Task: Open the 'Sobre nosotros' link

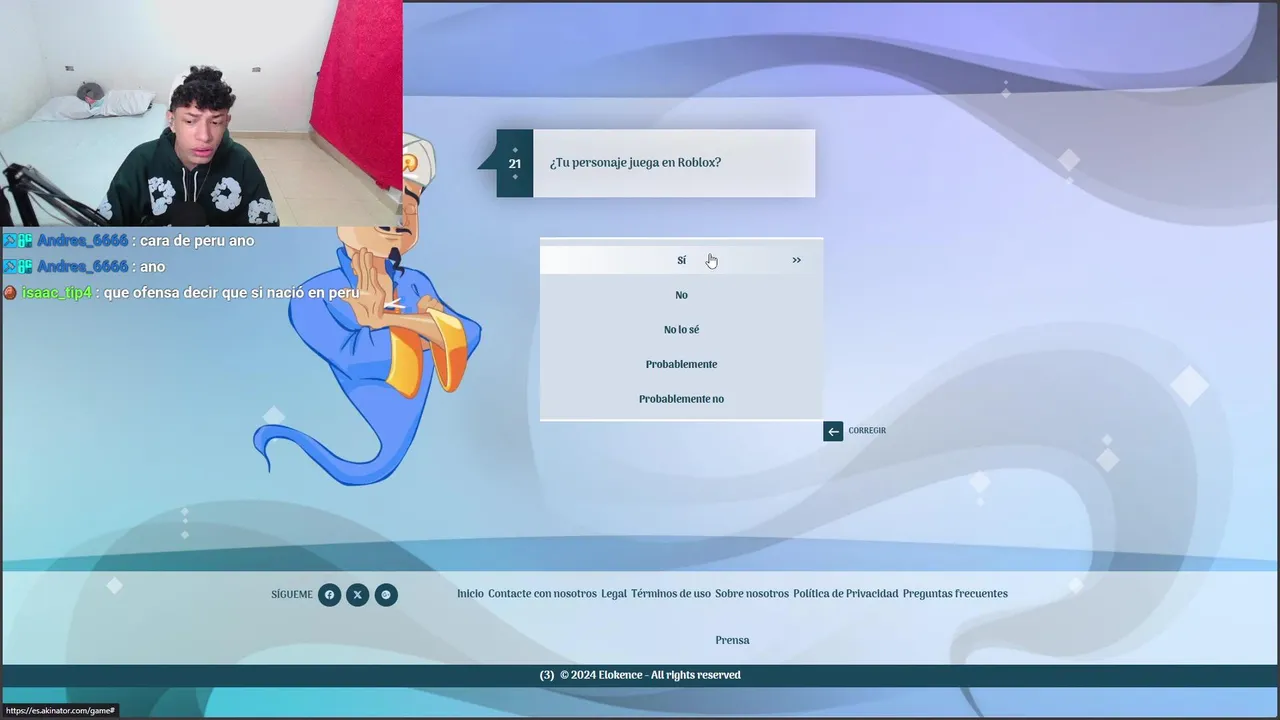Action: tap(752, 594)
